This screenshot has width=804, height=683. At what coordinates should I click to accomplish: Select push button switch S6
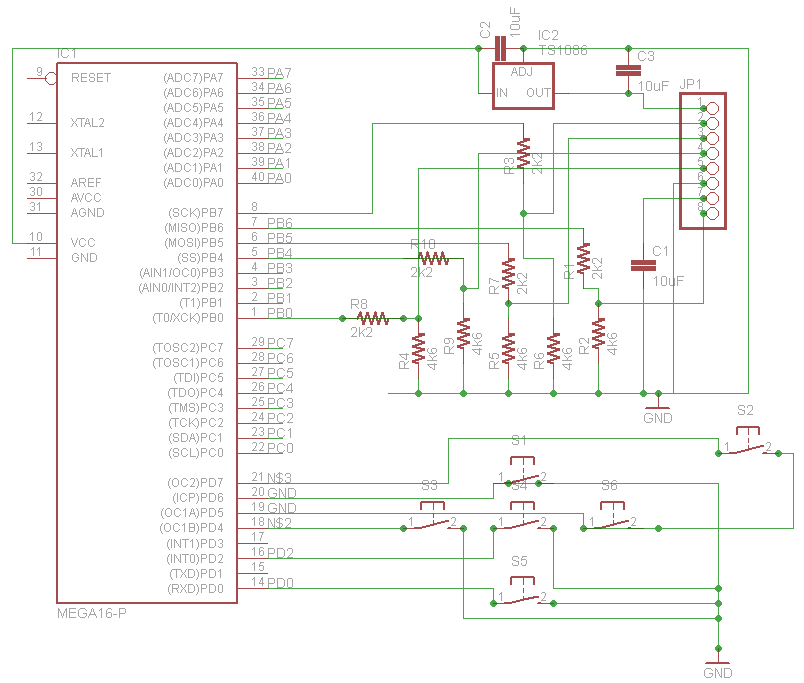pyautogui.click(x=609, y=521)
